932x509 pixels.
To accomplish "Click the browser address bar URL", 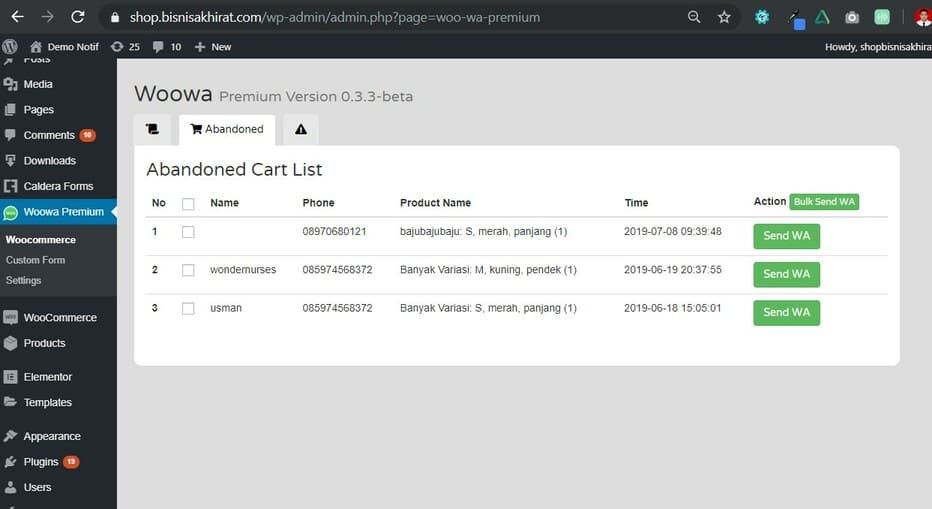I will point(335,17).
